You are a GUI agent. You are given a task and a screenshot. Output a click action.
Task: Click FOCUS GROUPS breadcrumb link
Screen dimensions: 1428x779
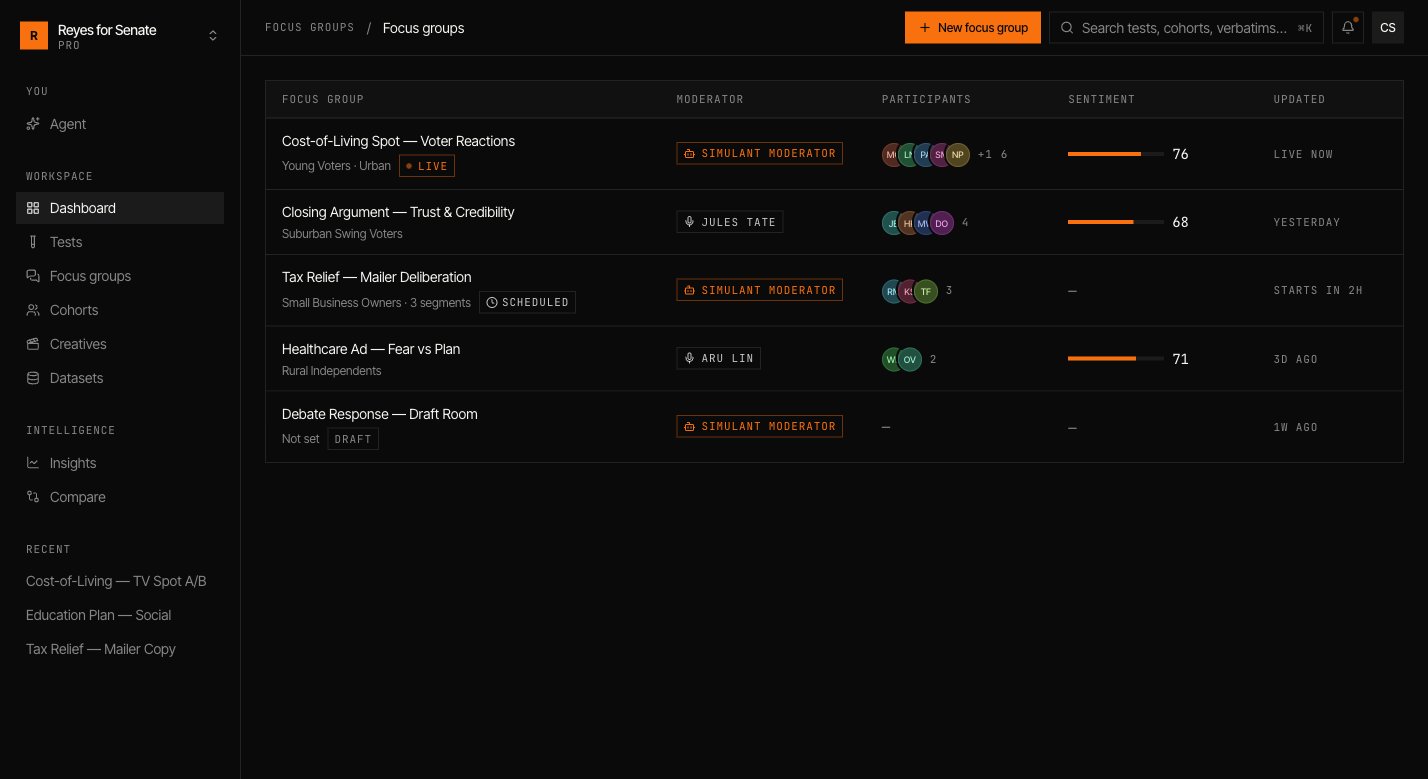click(309, 28)
